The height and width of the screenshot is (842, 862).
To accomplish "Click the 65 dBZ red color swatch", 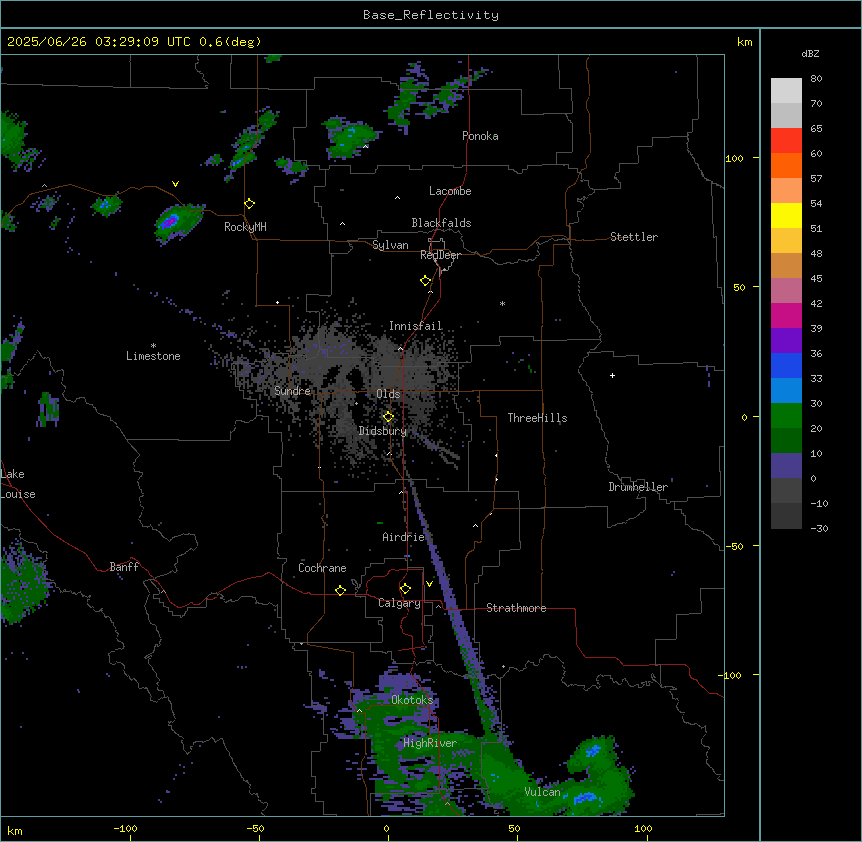I will tap(786, 141).
